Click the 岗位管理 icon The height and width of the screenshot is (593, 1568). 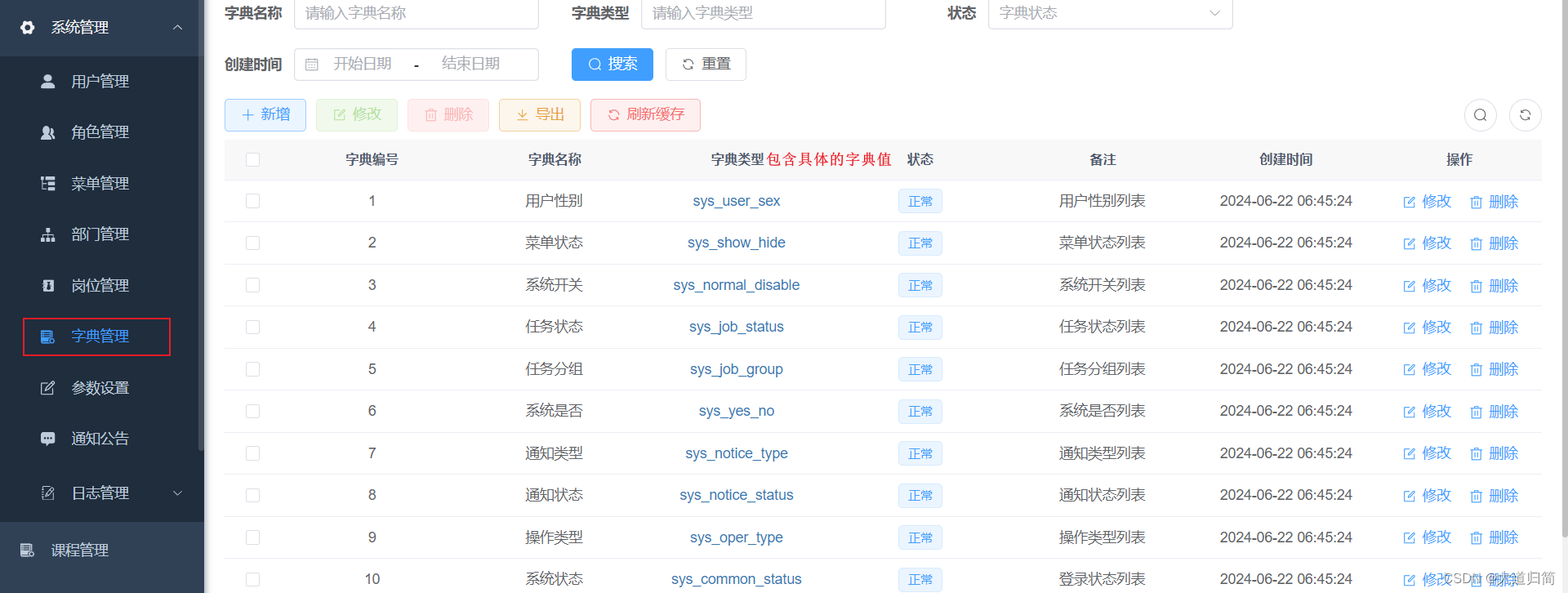[x=48, y=285]
